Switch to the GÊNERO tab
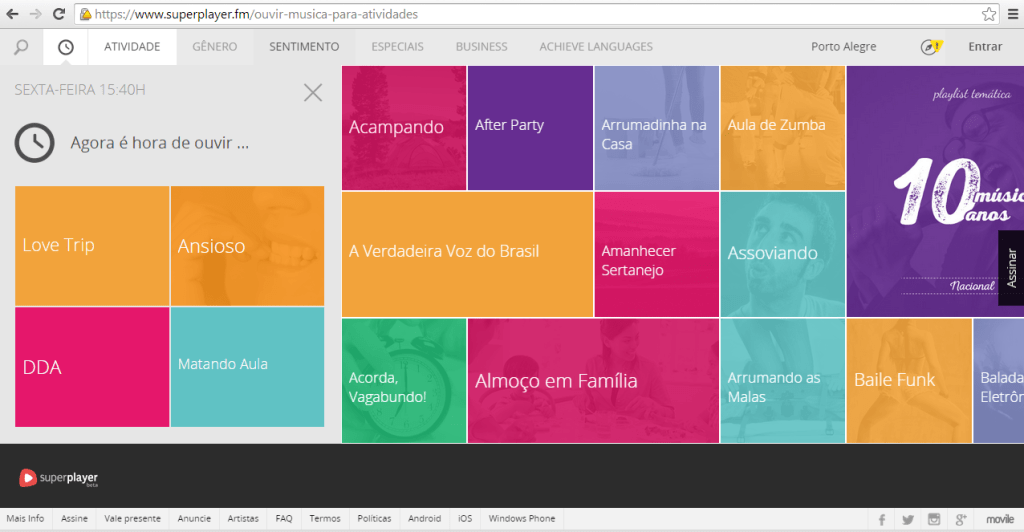This screenshot has height=532, width=1024. coord(214,47)
